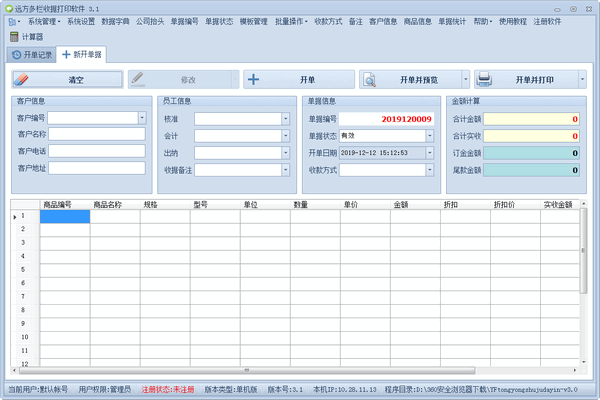Click the 商品编号 column header
The image size is (600, 400).
65,205
